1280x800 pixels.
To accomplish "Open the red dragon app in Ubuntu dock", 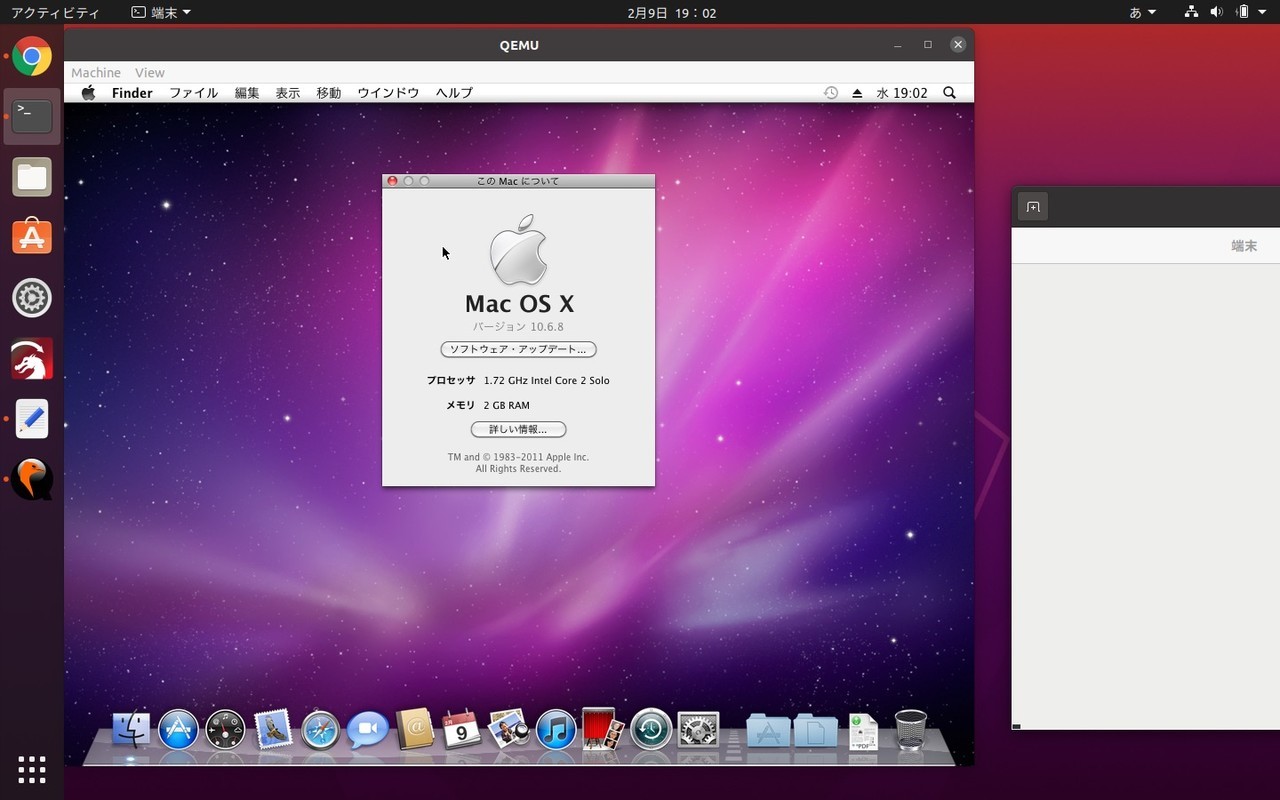I will pyautogui.click(x=32, y=359).
